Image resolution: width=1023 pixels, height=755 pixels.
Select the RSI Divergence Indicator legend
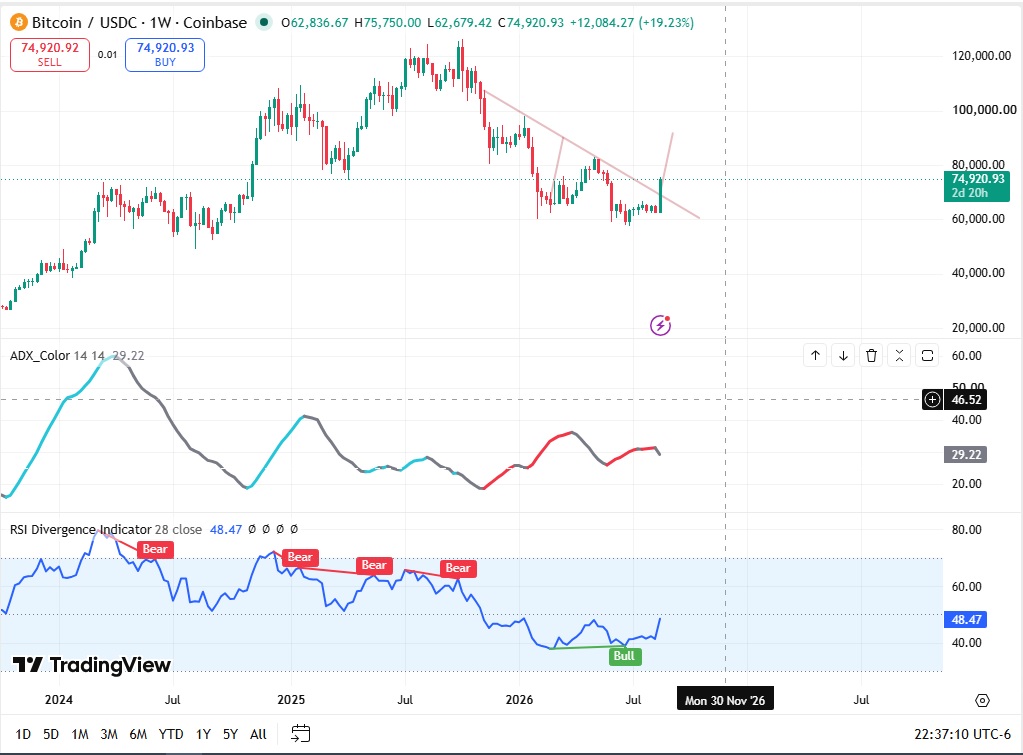81,529
